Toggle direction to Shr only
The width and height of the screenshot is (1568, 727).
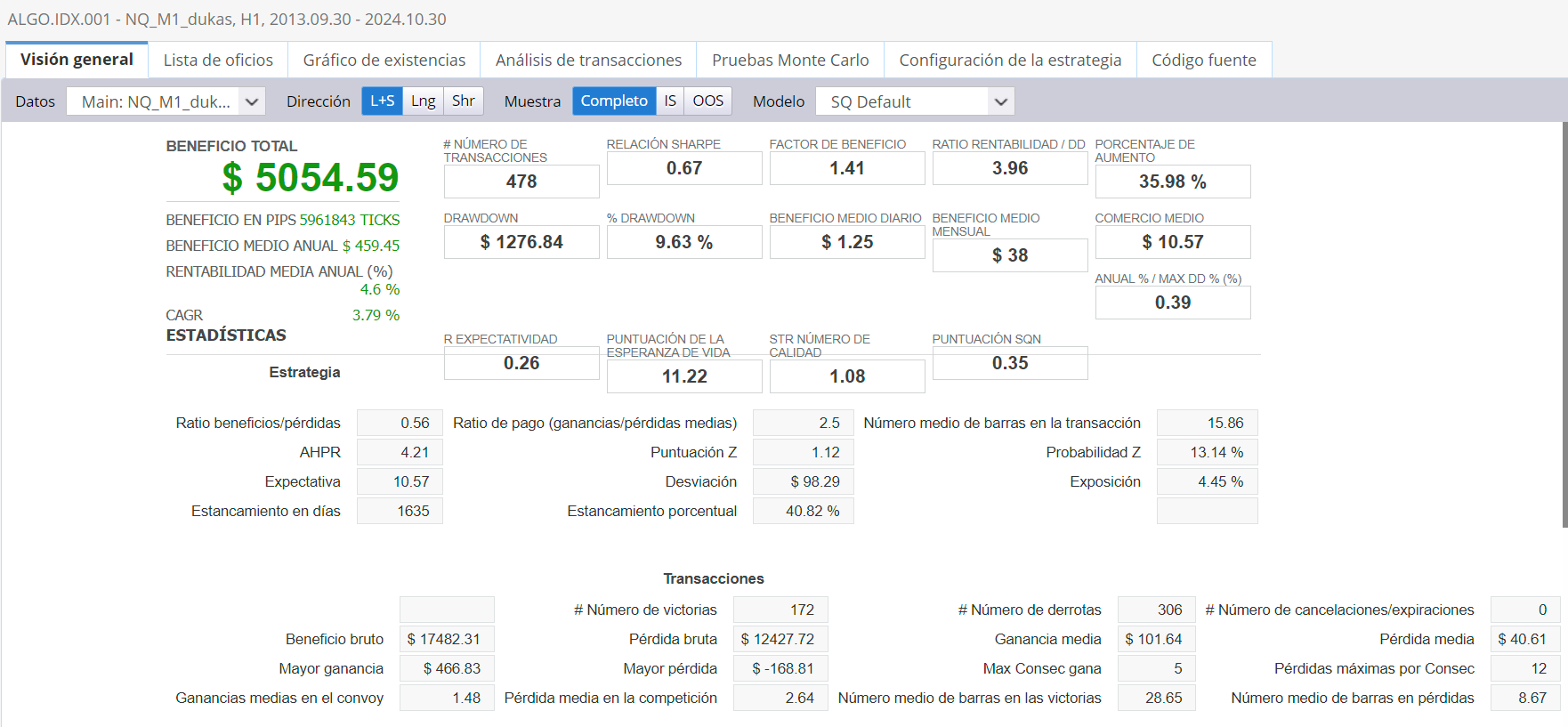click(x=463, y=101)
